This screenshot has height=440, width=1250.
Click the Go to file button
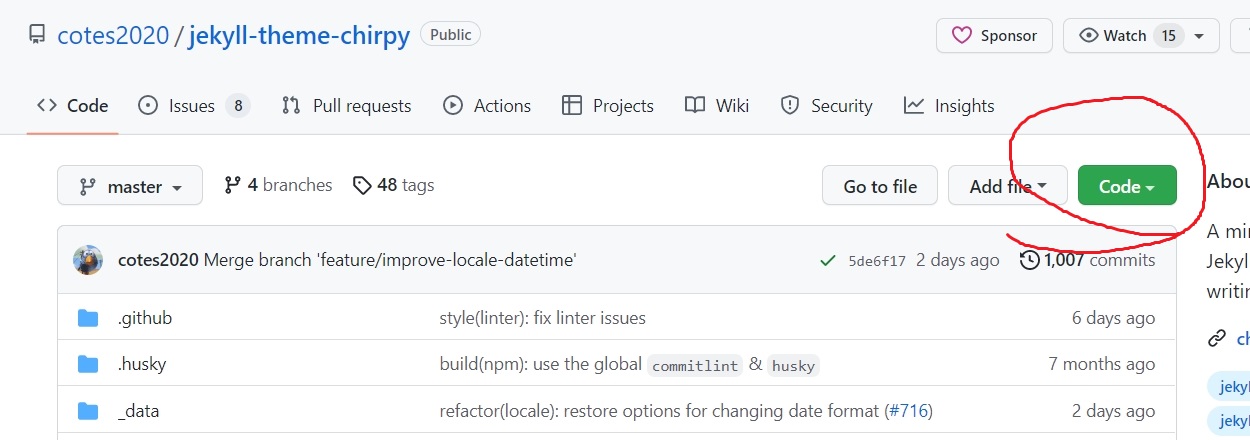coord(880,186)
